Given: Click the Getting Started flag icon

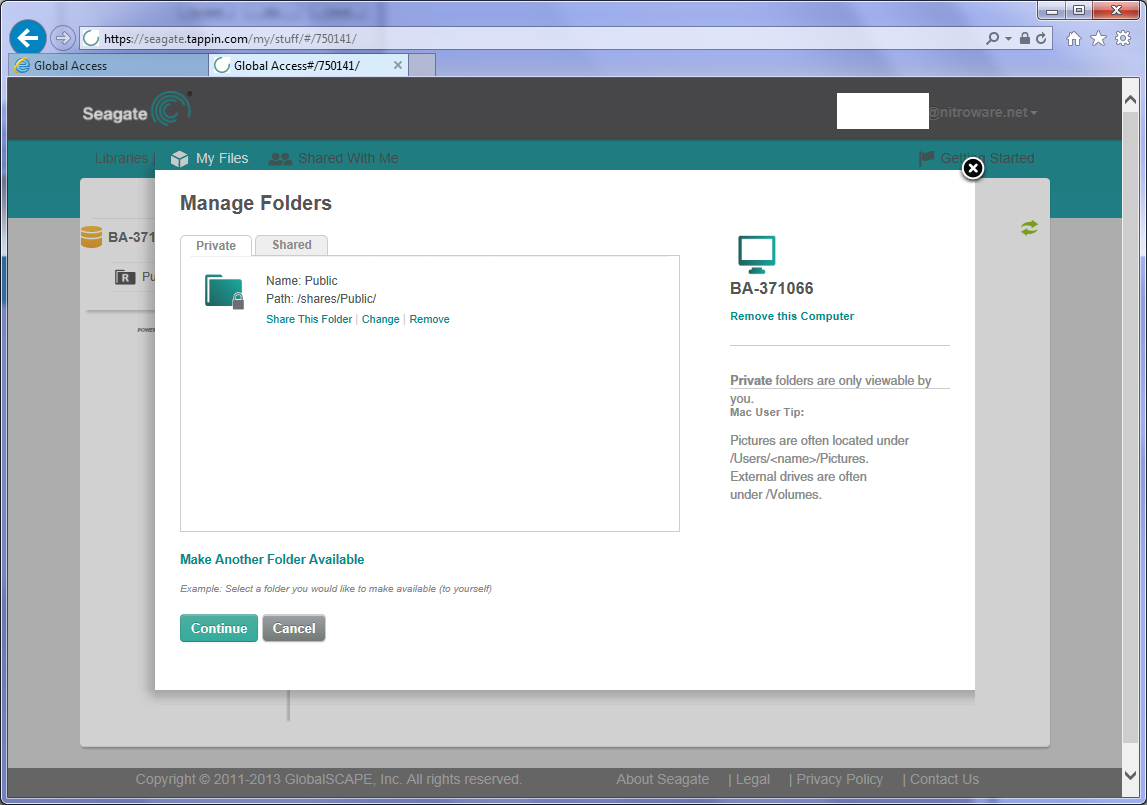Looking at the screenshot, I should coord(926,158).
